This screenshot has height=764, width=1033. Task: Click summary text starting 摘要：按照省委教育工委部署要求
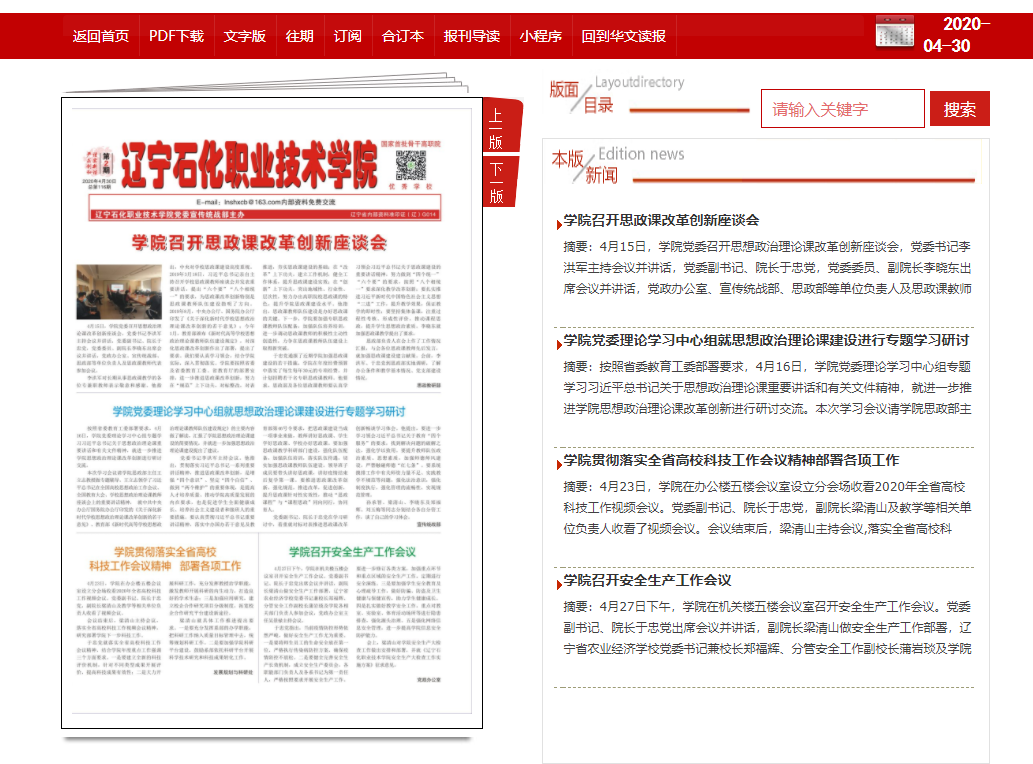[767, 387]
